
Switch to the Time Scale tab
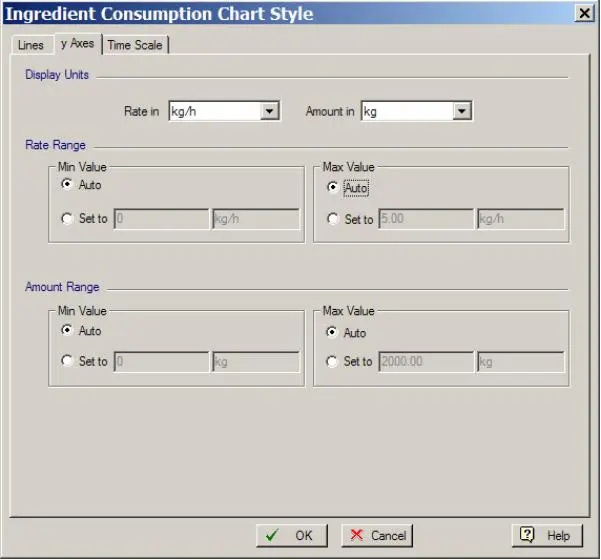point(135,45)
